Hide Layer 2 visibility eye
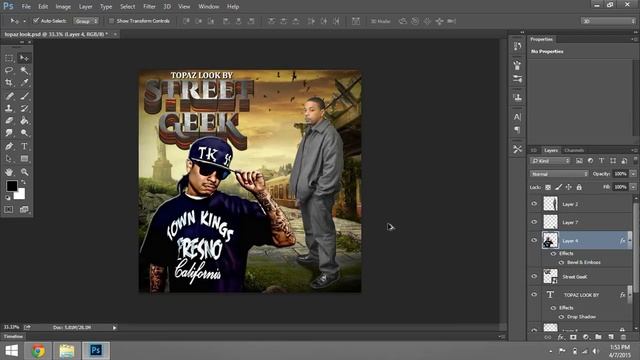The width and height of the screenshot is (640, 360). pos(534,204)
